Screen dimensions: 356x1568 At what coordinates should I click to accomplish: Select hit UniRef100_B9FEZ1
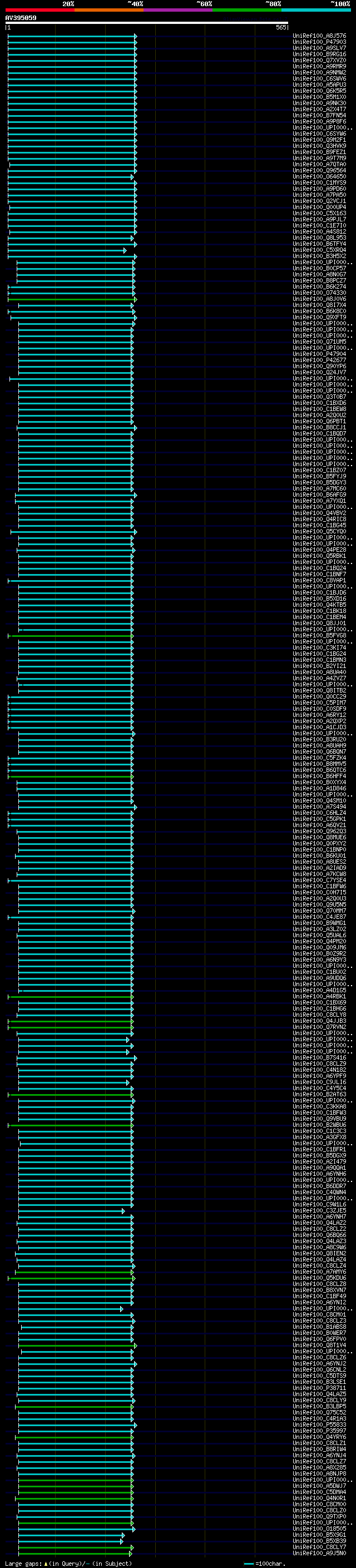[x=319, y=152]
